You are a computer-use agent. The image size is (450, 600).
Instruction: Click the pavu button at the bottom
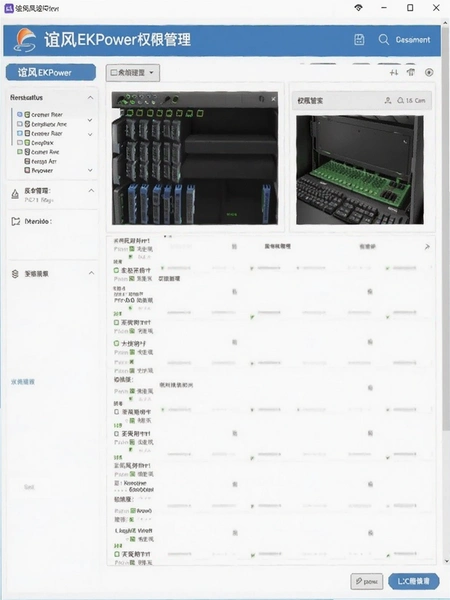366,581
